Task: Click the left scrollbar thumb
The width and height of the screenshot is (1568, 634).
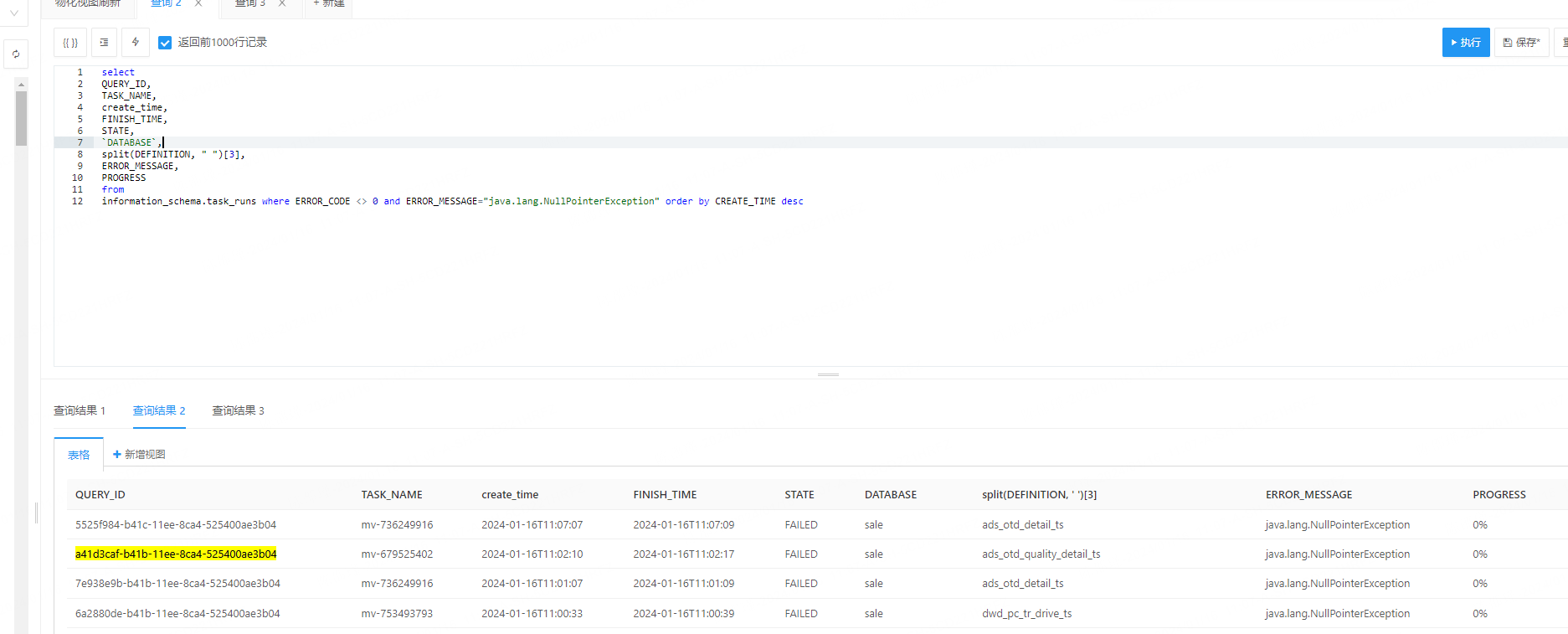Action: [21, 118]
